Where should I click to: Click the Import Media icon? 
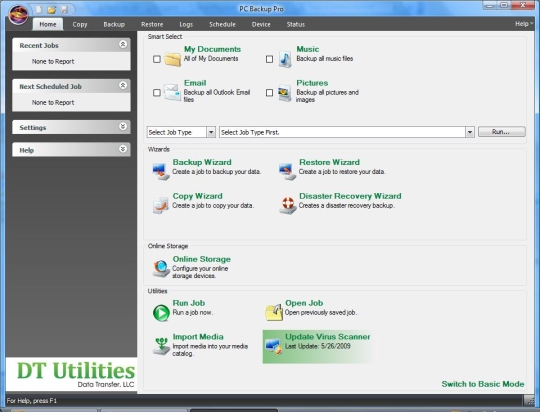(x=161, y=346)
